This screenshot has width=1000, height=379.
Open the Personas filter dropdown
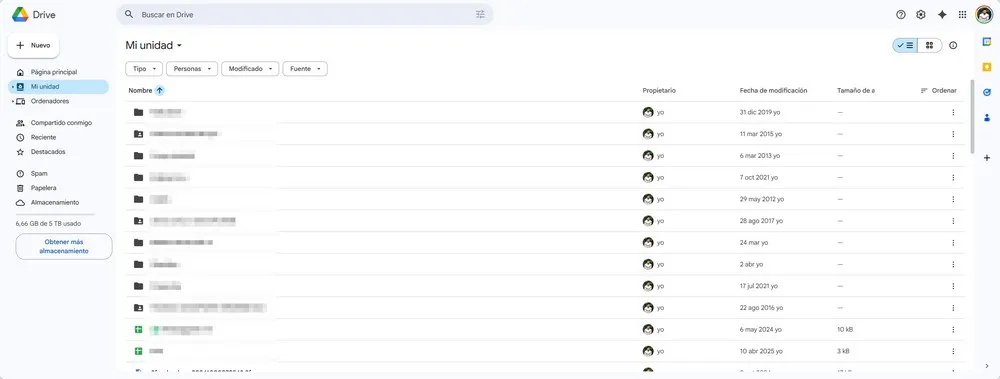pos(192,69)
